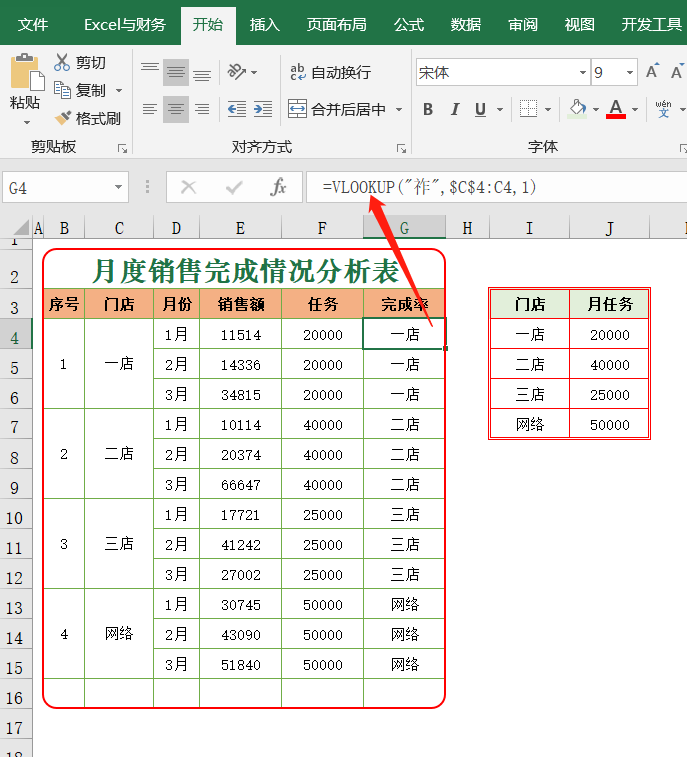The image size is (687, 757).
Task: Open the font name dropdown list
Action: (x=583, y=72)
